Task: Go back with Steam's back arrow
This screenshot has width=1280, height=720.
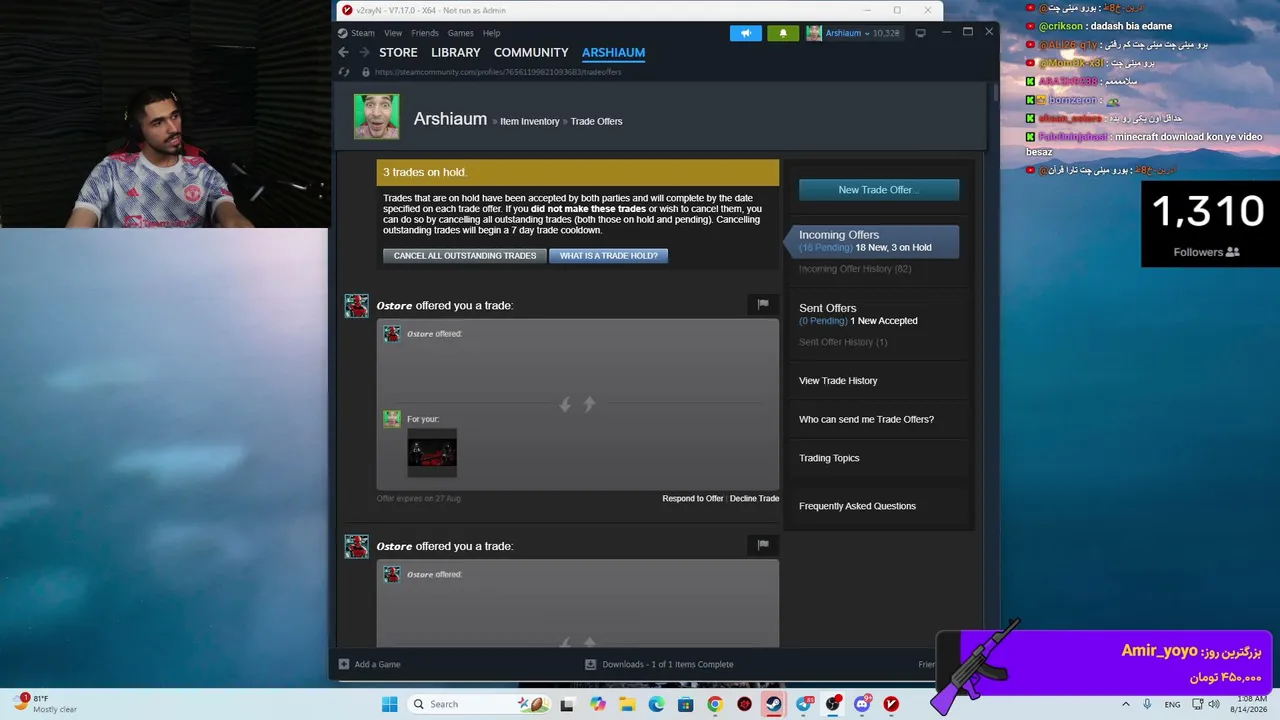Action: [x=343, y=52]
